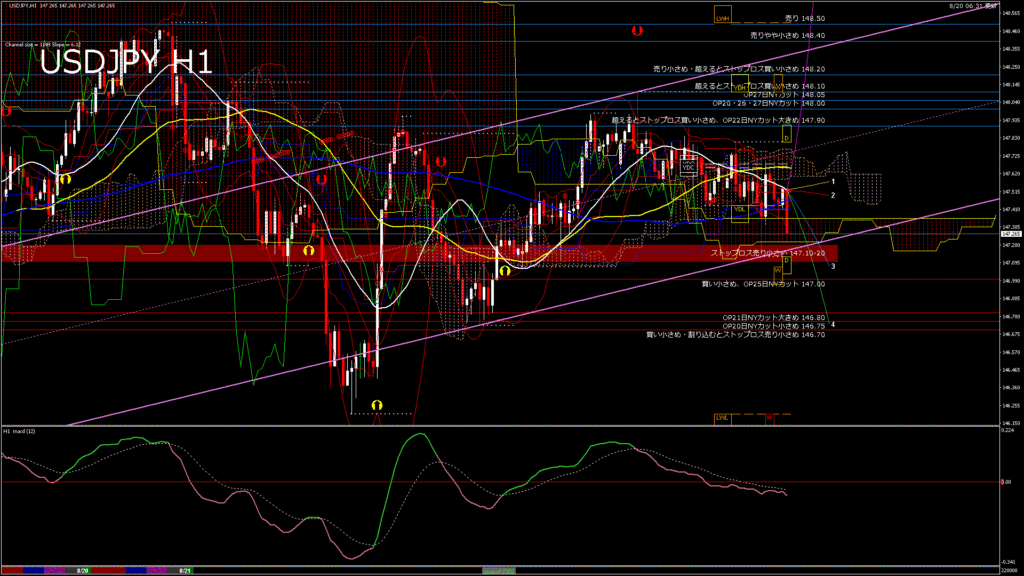Click the D marker below the 147.90 line
Screen dimensions: 1024x576
pos(787,135)
